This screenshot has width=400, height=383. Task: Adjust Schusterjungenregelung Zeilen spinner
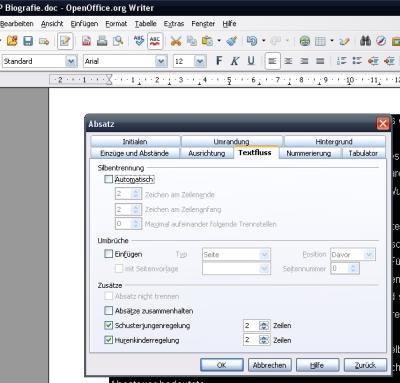coord(264,326)
